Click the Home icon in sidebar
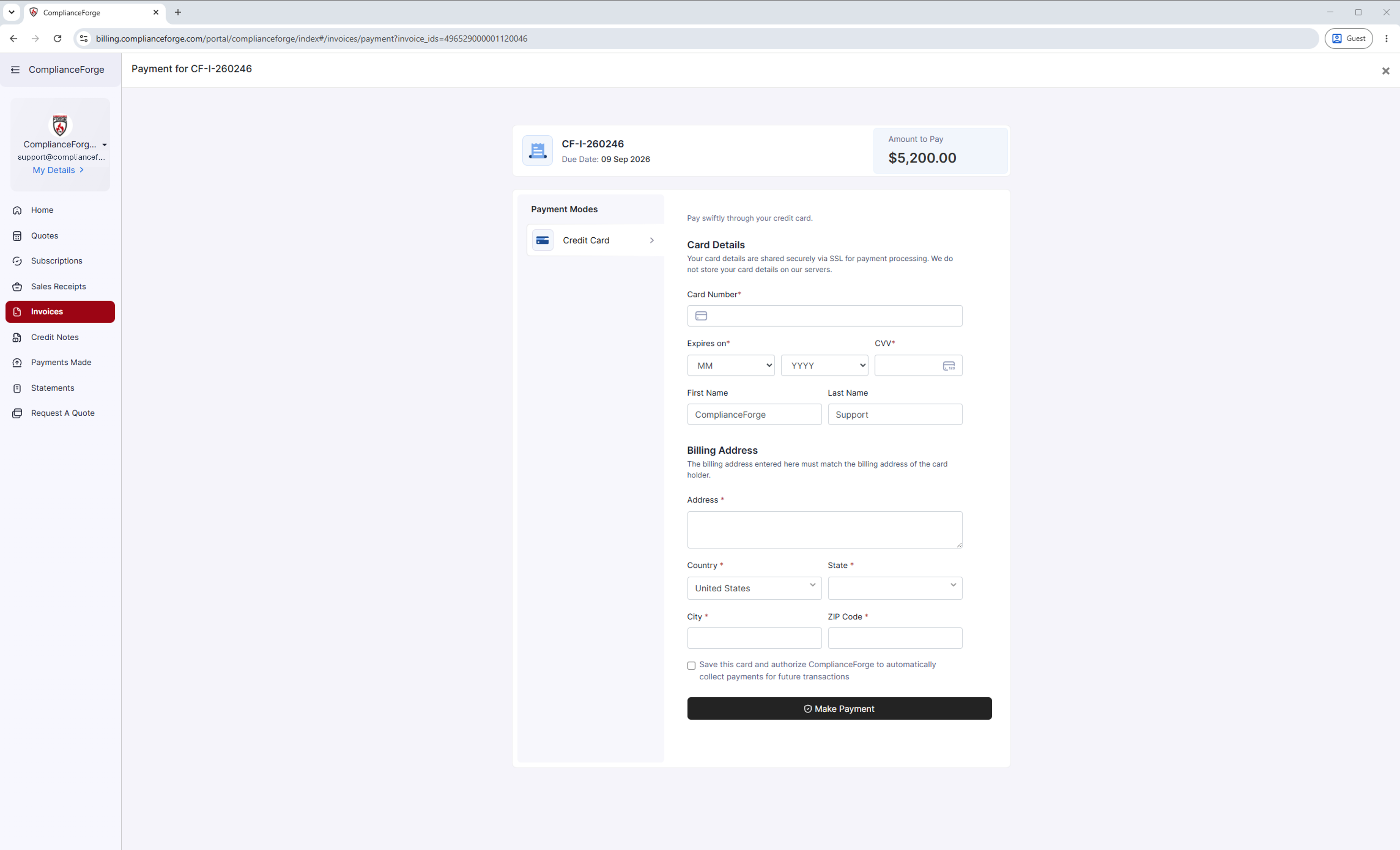1400x850 pixels. (17, 210)
